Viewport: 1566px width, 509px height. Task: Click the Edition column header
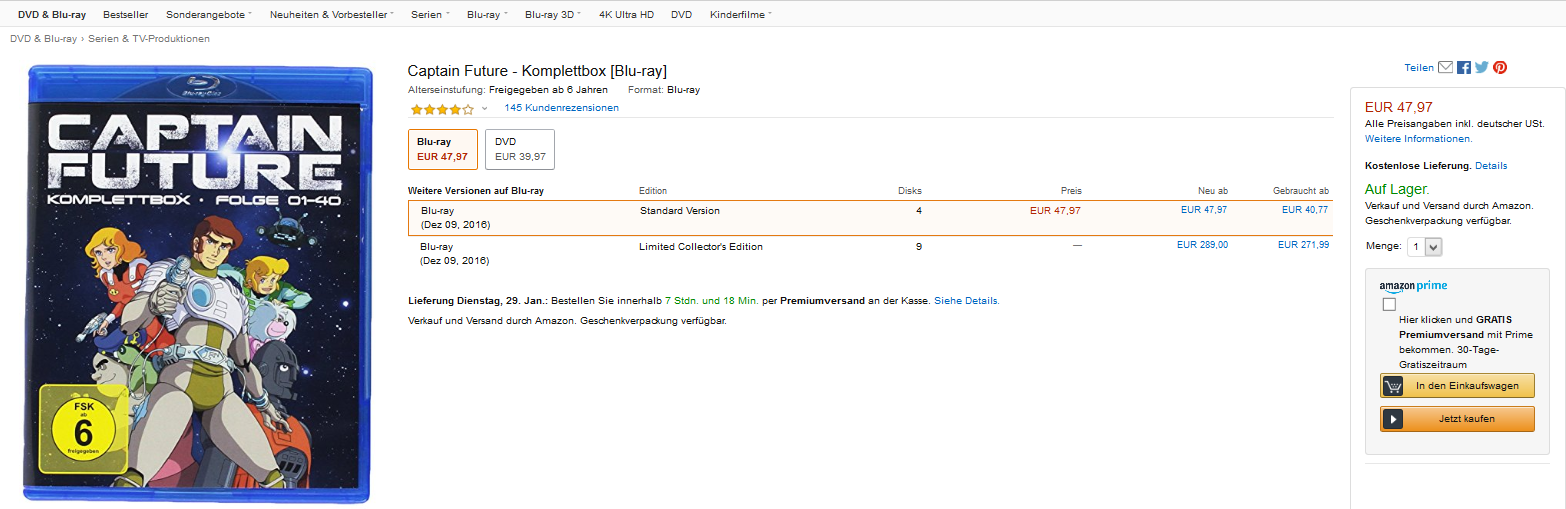tap(653, 191)
